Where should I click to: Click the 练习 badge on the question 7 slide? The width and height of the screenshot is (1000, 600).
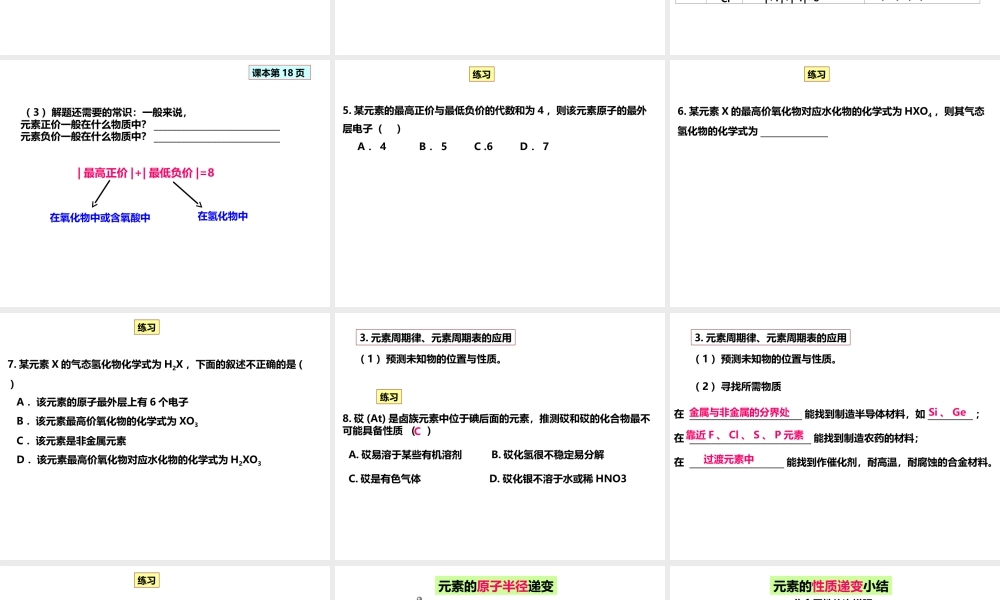tap(146, 326)
